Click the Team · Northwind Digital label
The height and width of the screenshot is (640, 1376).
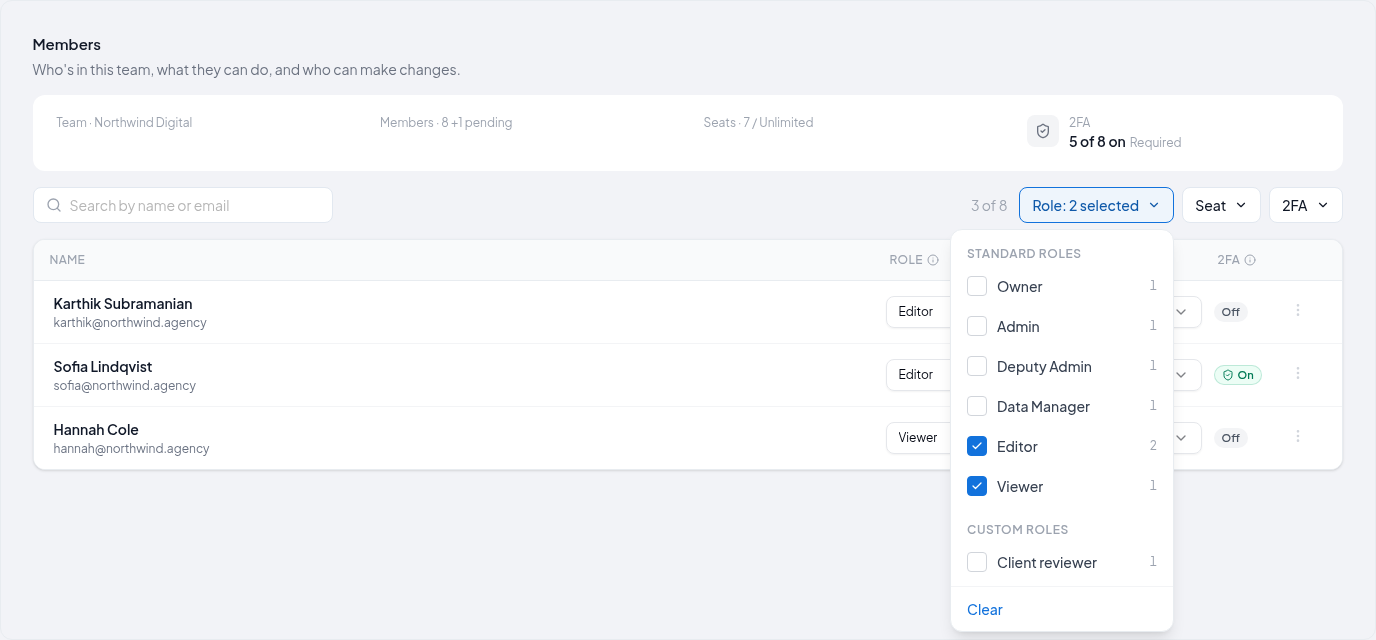[x=124, y=123]
